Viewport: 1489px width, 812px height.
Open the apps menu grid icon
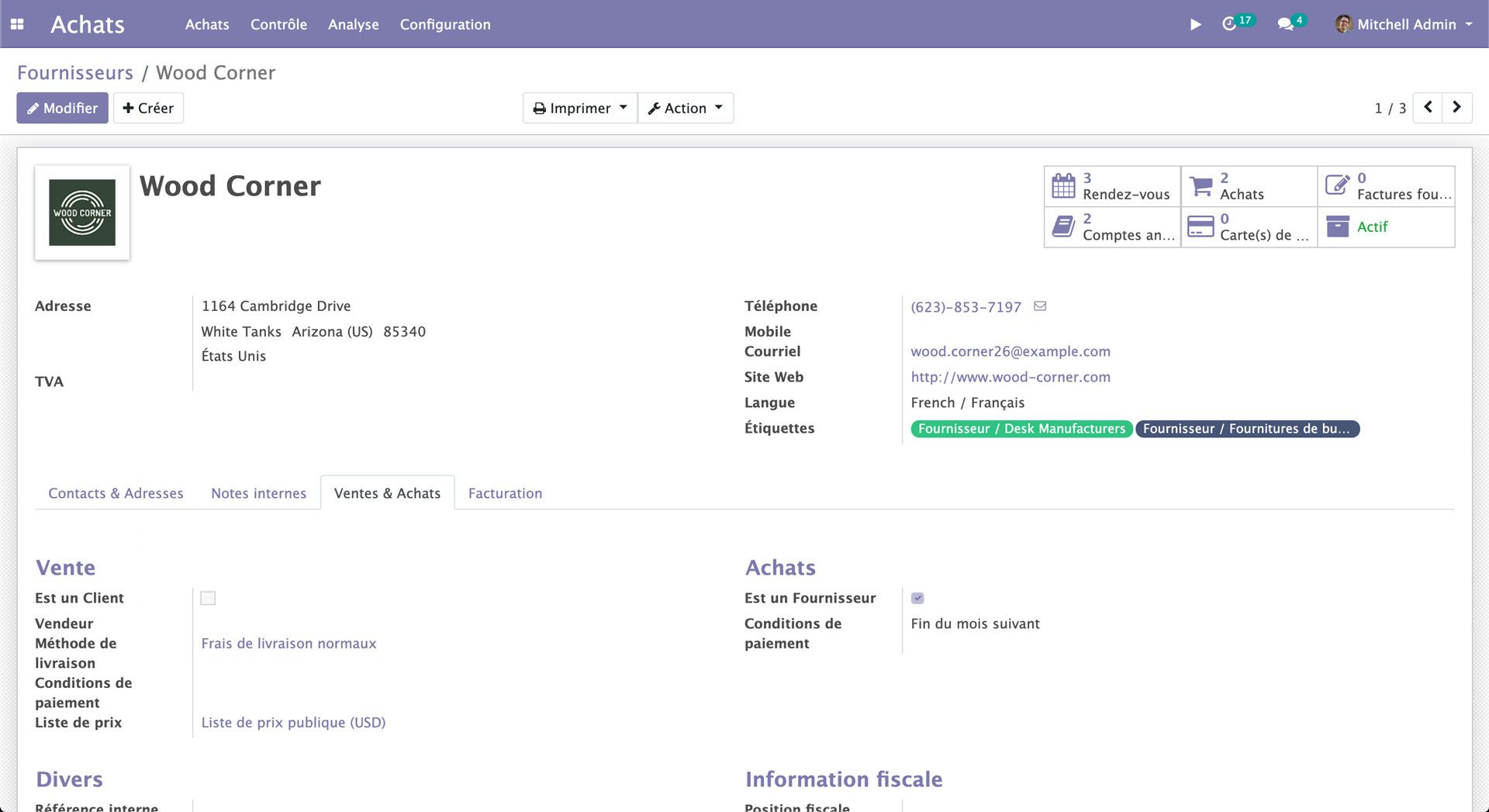point(16,24)
